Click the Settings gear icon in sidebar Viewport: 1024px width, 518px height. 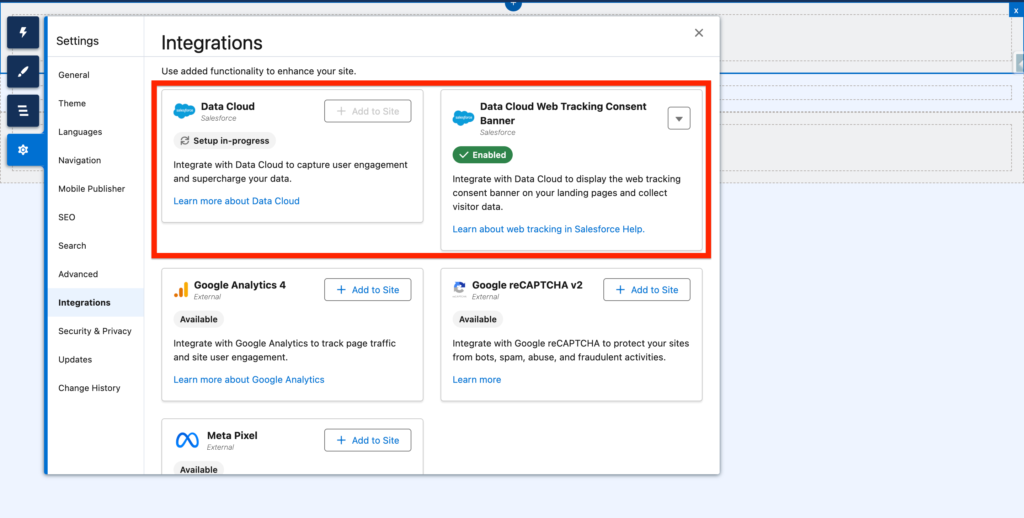point(23,149)
